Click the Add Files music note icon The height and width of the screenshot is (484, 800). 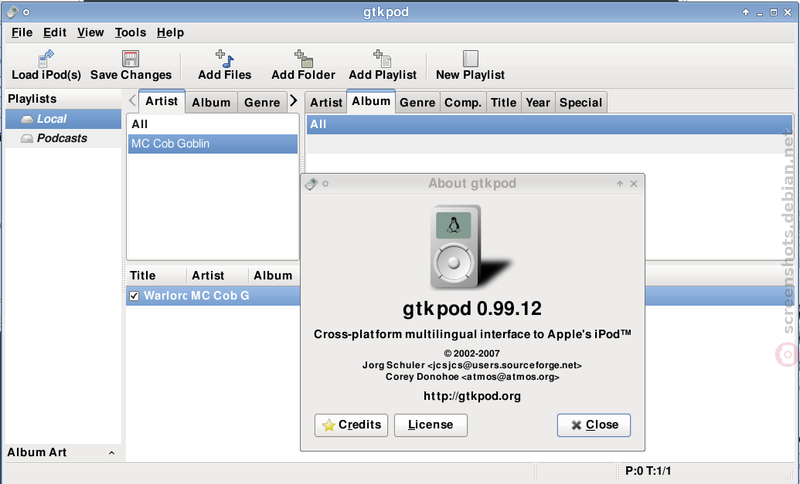(224, 58)
